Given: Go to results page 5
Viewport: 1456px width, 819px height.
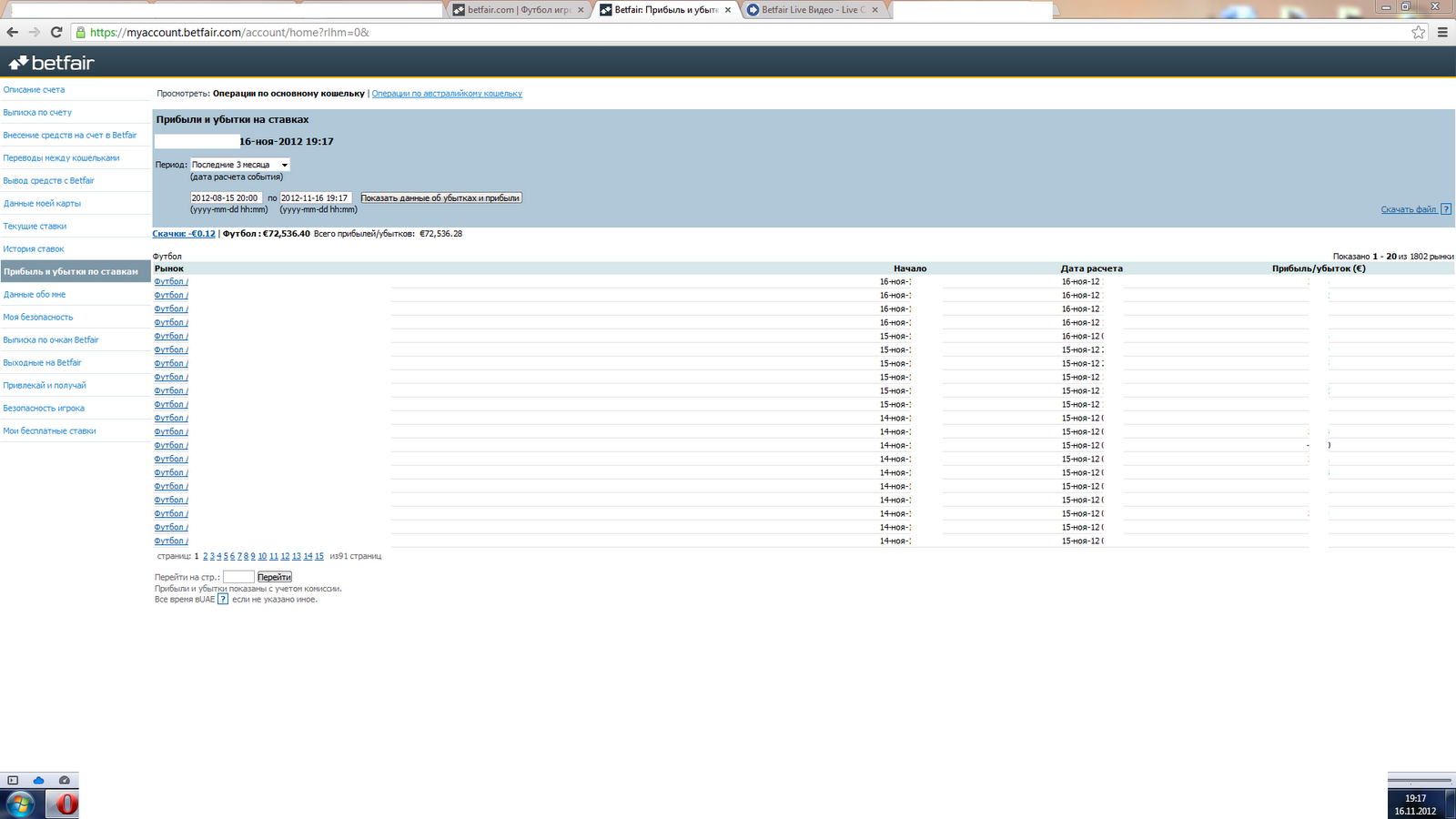Looking at the screenshot, I should point(226,556).
